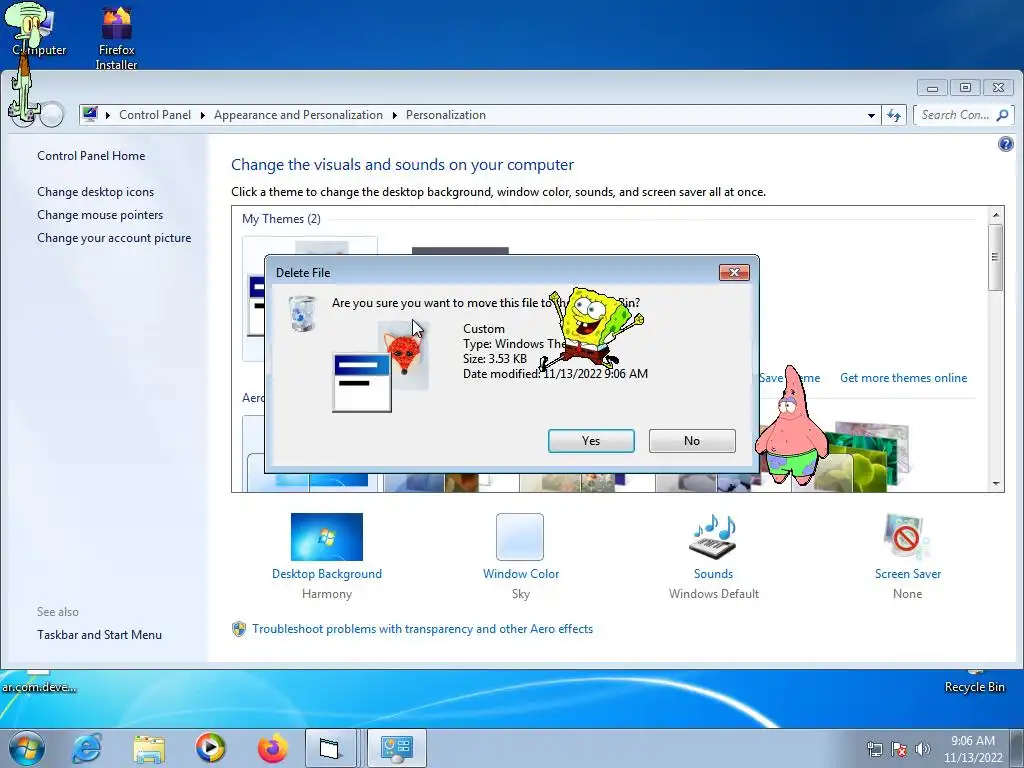This screenshot has width=1024, height=768.
Task: Expand arrow after Control Panel breadcrumb
Action: pyautogui.click(x=202, y=115)
